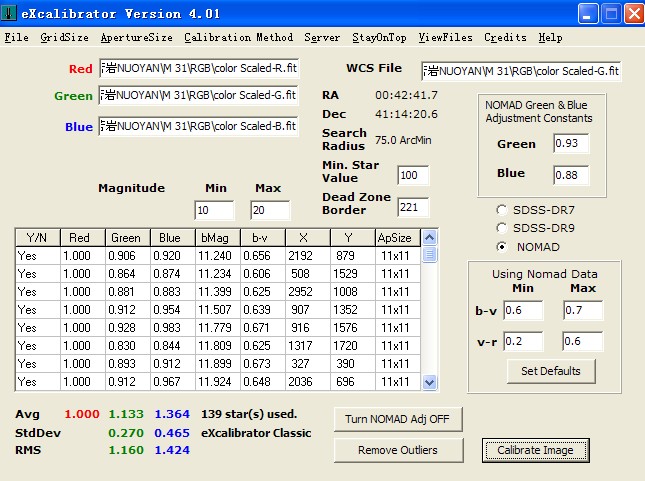Open the Calibration Method menu
The image size is (645, 481).
pyautogui.click(x=239, y=37)
